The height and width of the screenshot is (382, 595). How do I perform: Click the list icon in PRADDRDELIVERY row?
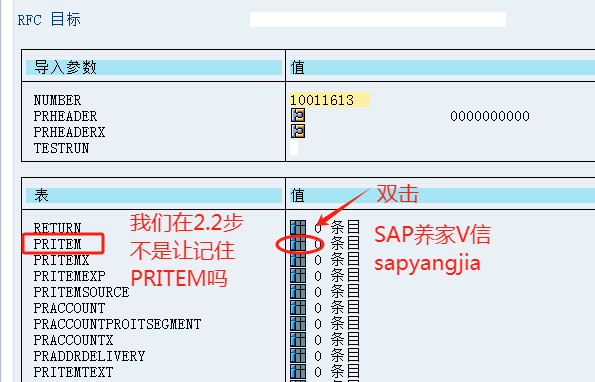point(353,356)
